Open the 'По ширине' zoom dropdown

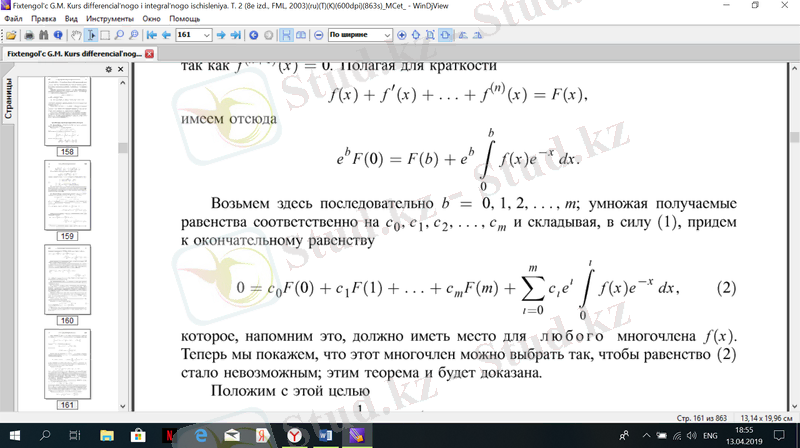[387, 35]
